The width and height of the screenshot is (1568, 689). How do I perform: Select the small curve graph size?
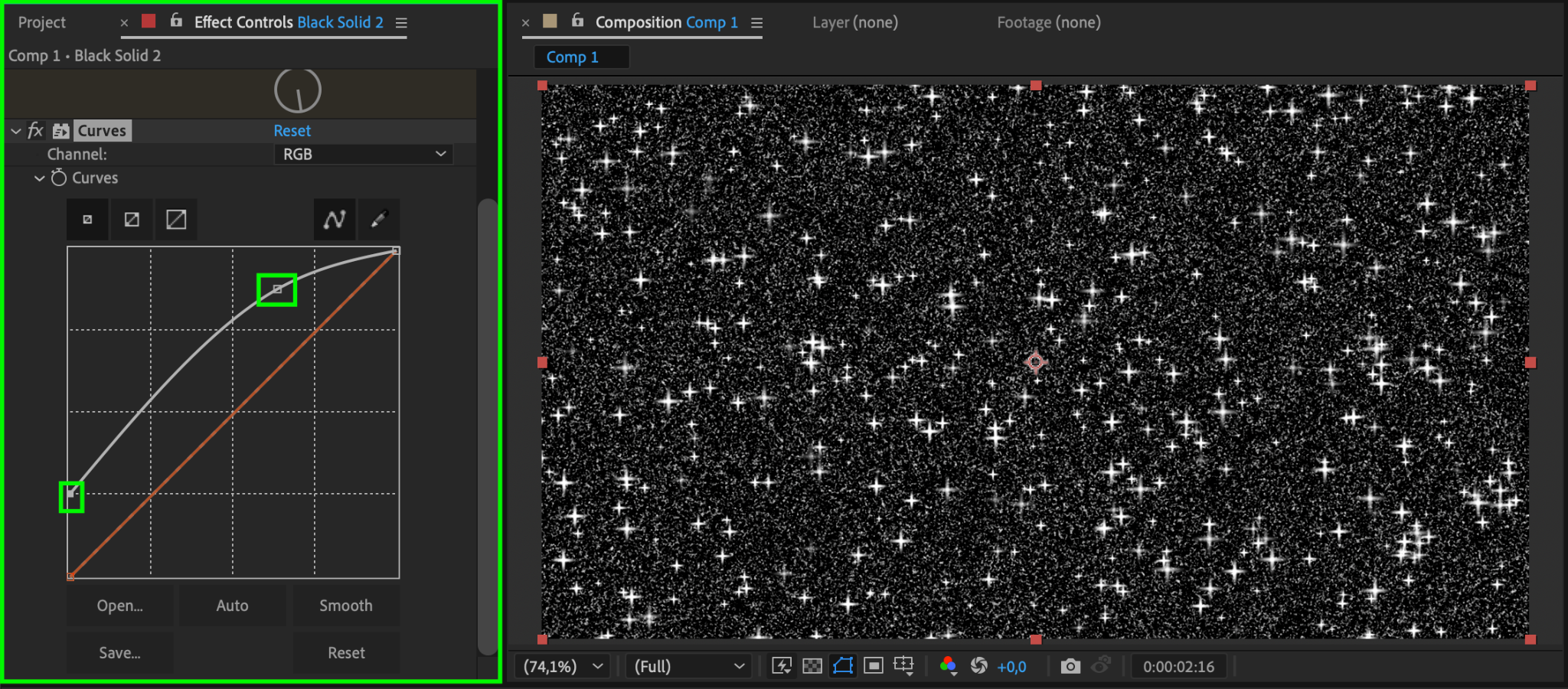coord(87,220)
